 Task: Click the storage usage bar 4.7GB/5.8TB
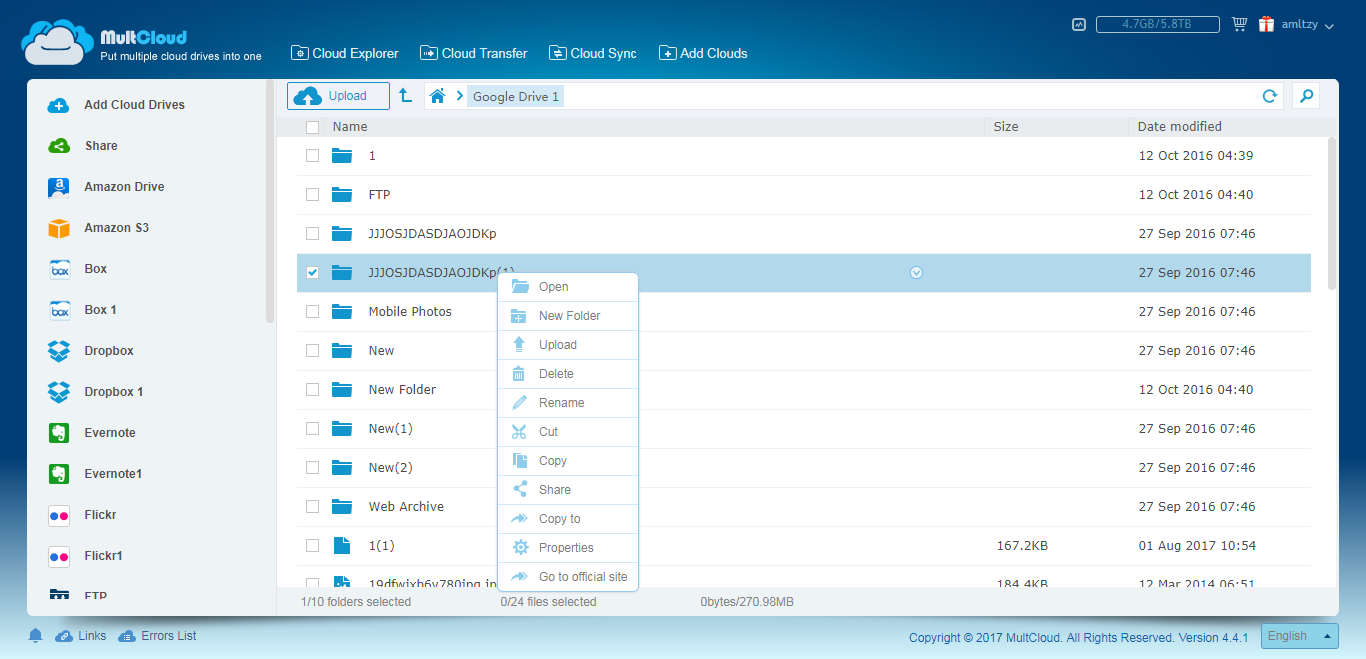coord(1157,25)
